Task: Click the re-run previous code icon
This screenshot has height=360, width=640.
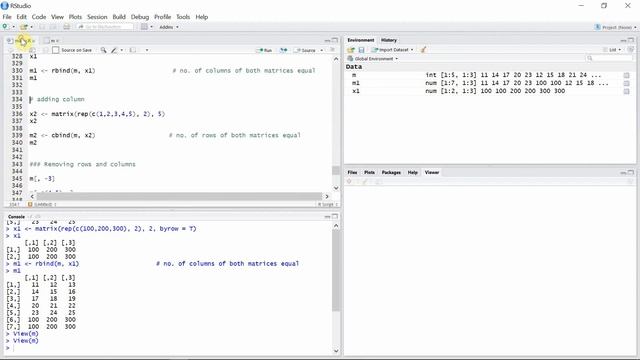Action: coord(283,50)
